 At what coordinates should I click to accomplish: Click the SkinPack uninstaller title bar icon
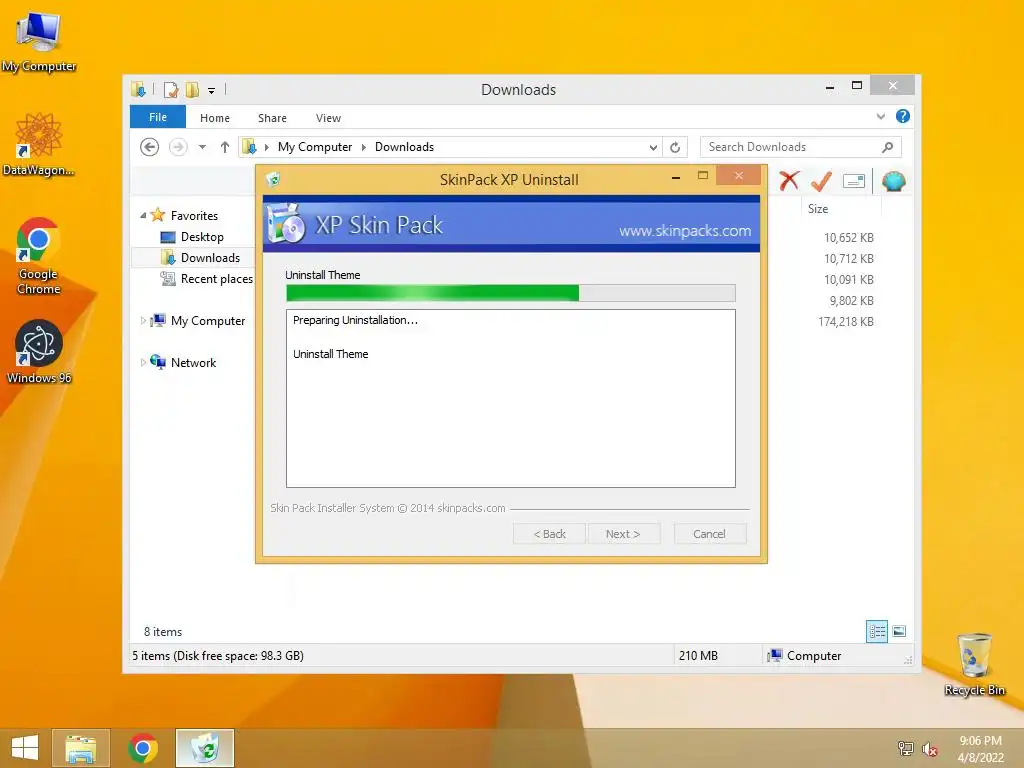coord(273,179)
